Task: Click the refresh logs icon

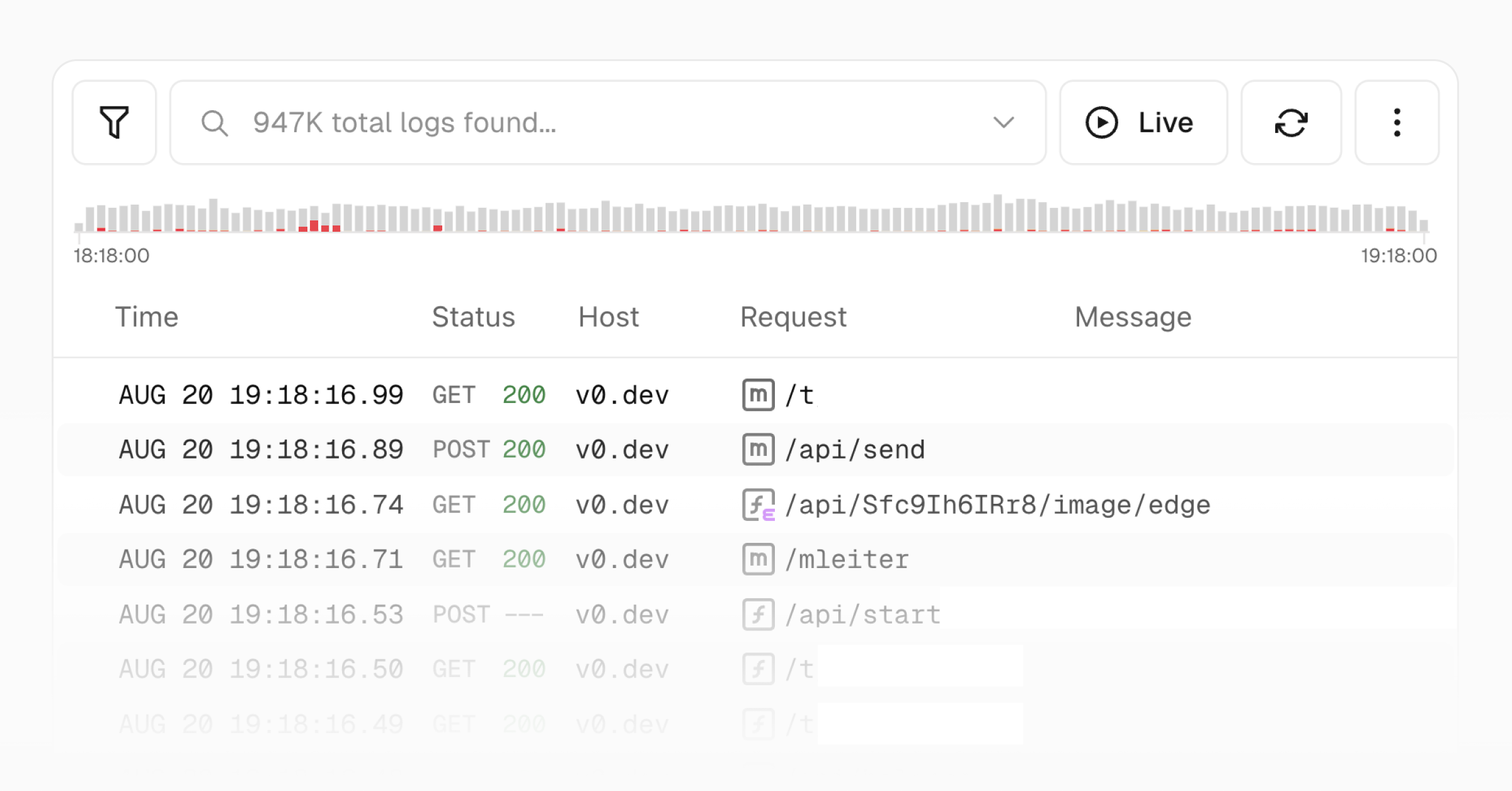Action: [1290, 123]
